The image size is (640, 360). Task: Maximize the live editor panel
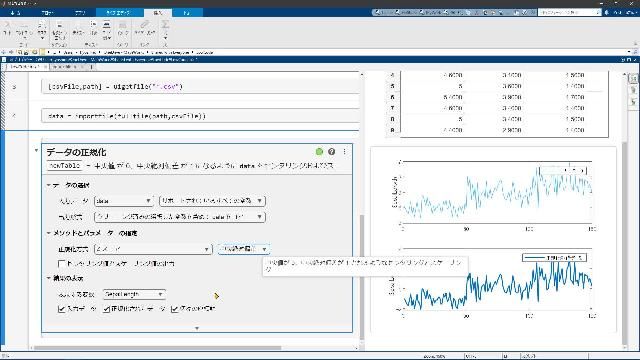pos(629,60)
